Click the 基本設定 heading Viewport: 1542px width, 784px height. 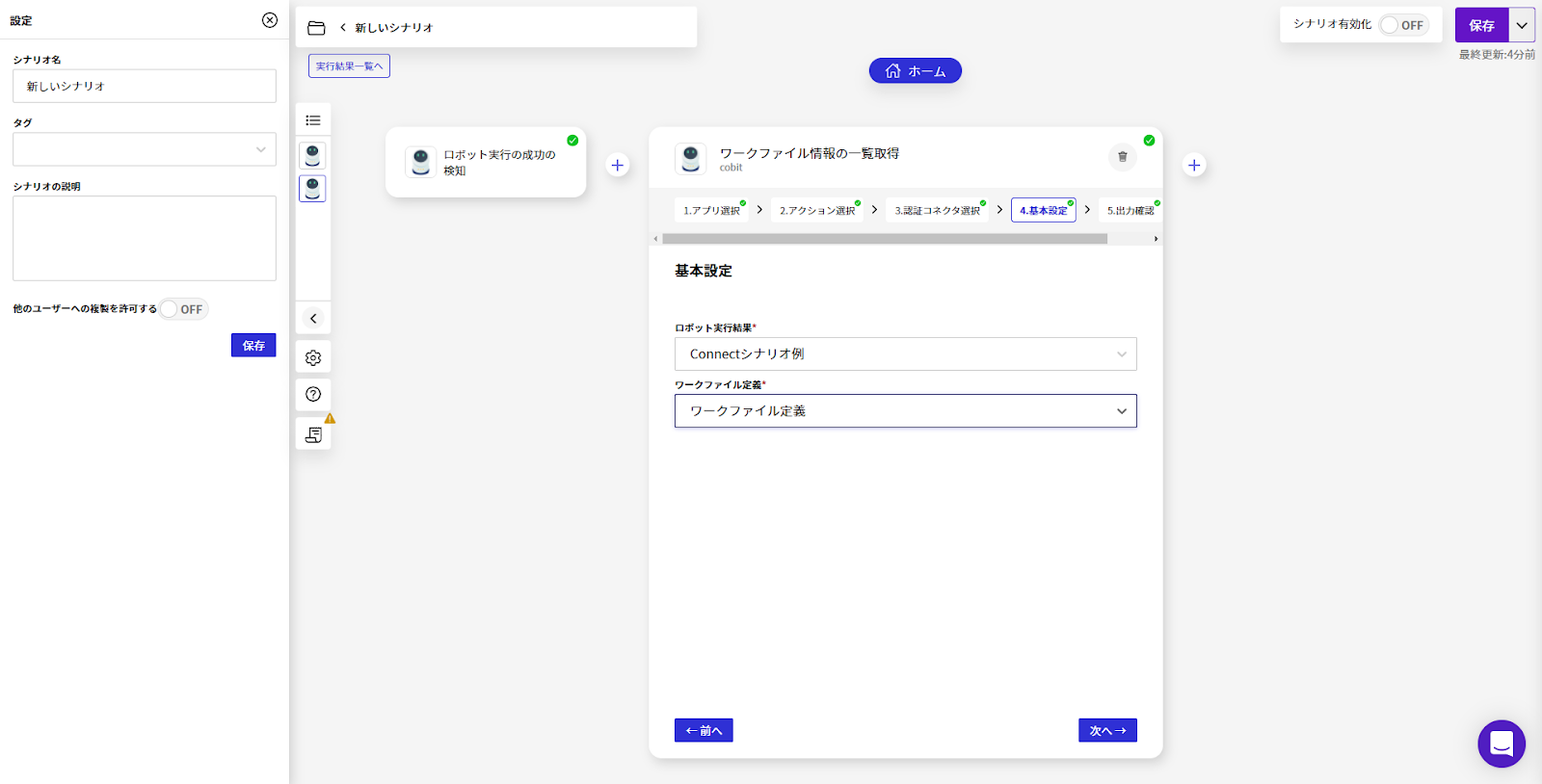(704, 271)
